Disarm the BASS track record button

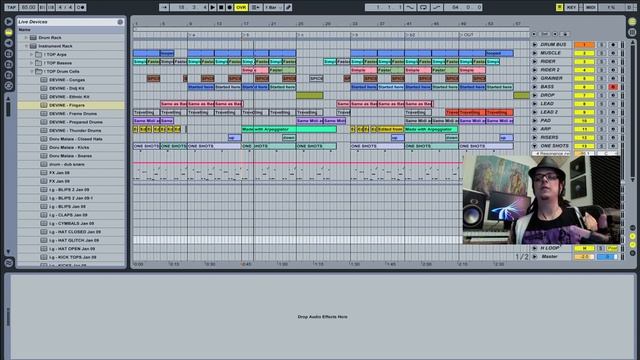point(613,87)
